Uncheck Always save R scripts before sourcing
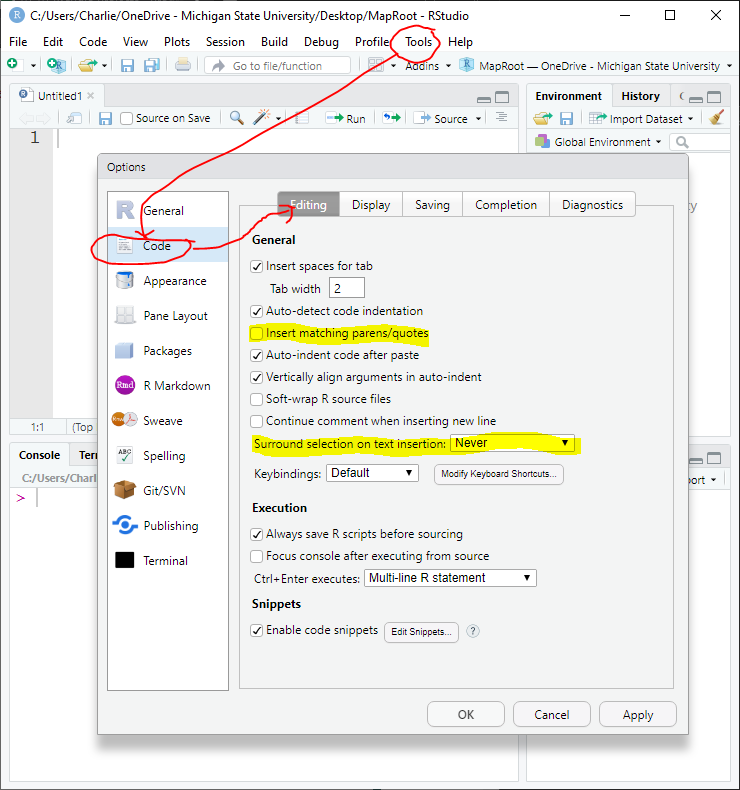Image resolution: width=740 pixels, height=790 pixels. (257, 534)
